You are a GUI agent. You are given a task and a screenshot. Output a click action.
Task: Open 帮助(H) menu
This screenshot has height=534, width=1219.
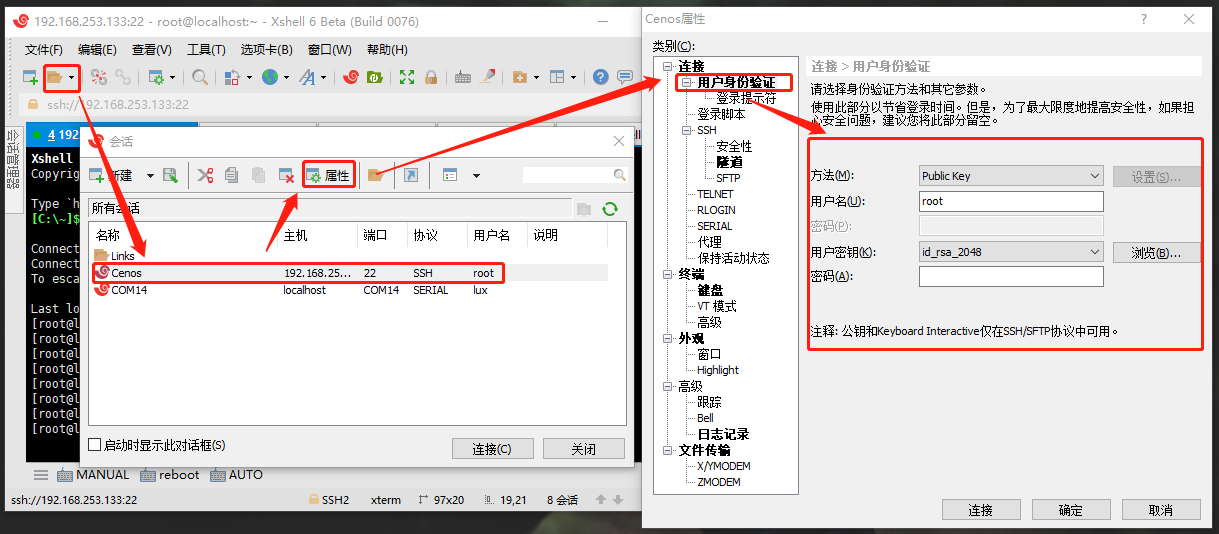coord(387,49)
